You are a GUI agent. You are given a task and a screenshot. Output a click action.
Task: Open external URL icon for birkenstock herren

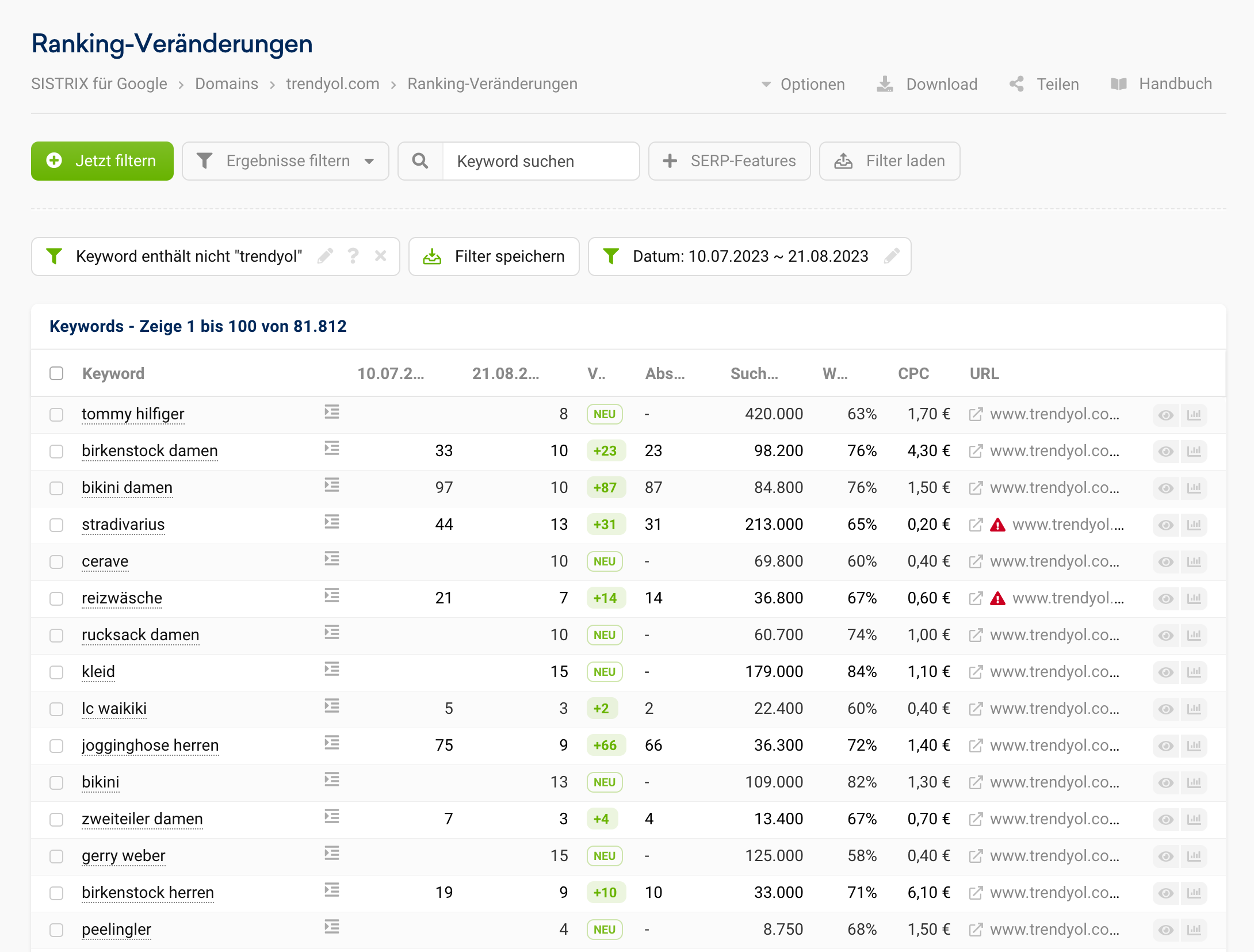(976, 893)
